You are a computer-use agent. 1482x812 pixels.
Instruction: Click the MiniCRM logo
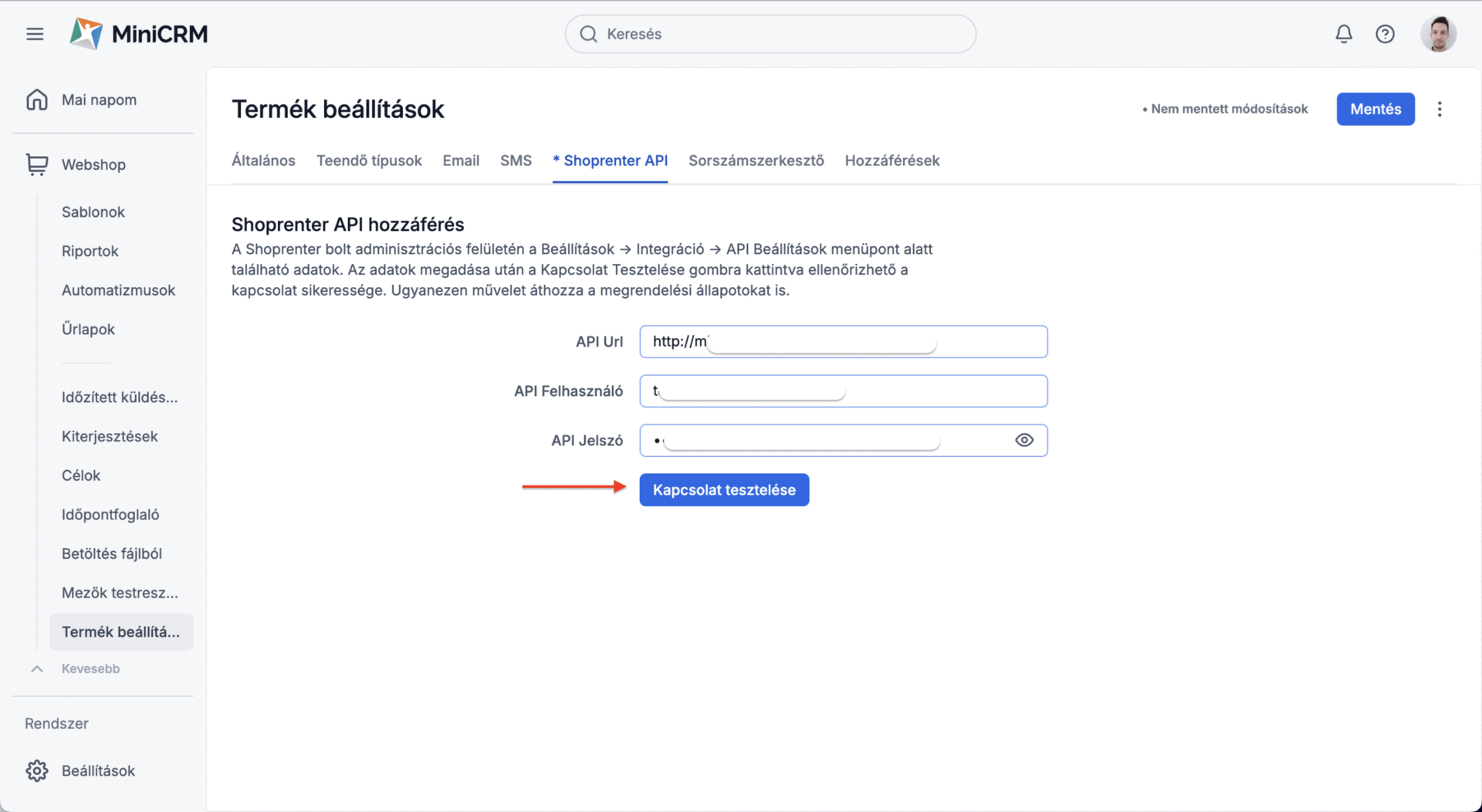139,34
